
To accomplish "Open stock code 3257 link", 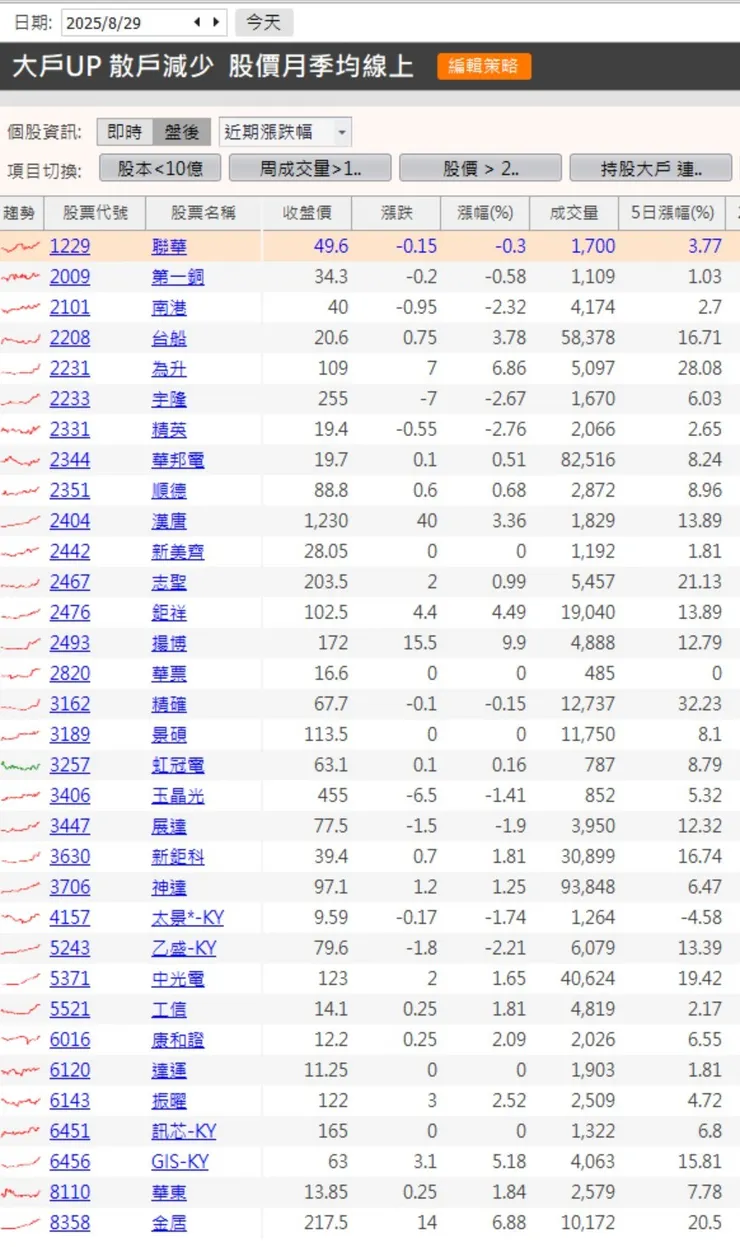I will pyautogui.click(x=70, y=765).
